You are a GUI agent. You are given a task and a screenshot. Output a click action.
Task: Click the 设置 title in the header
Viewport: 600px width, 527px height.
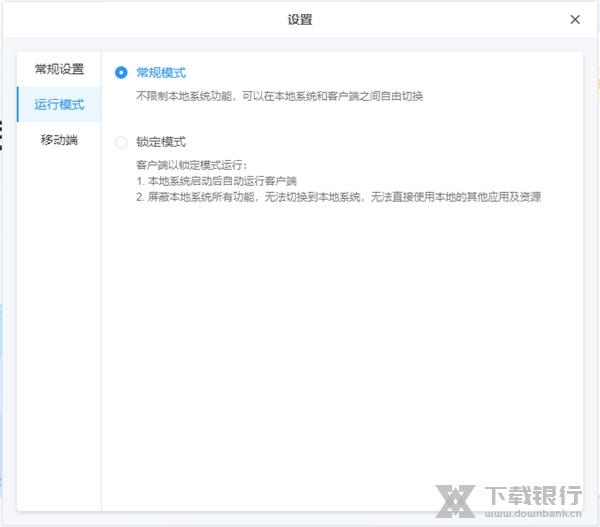tap(300, 19)
